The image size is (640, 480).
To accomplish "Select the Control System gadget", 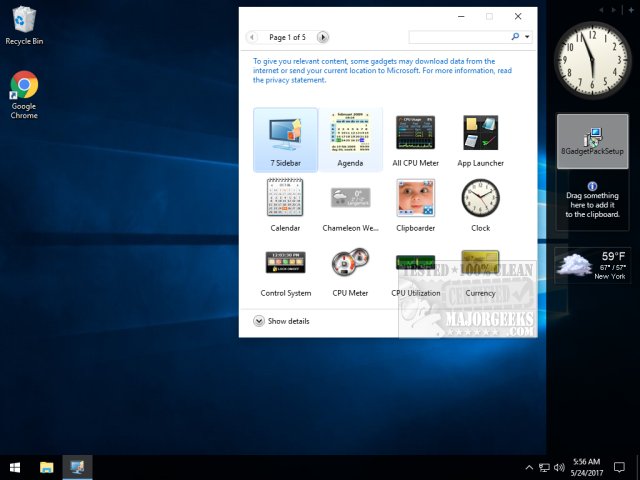I will click(x=285, y=268).
